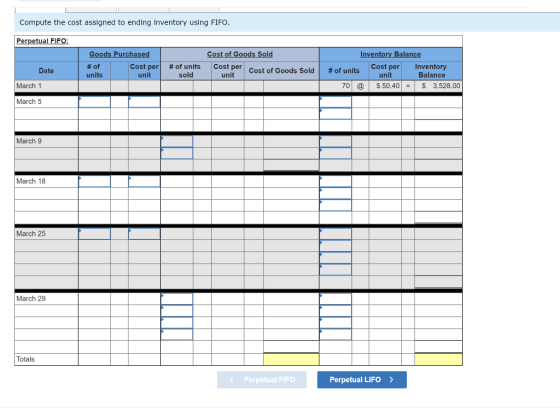Select March 25 purchase cost per unit field

tap(144, 234)
